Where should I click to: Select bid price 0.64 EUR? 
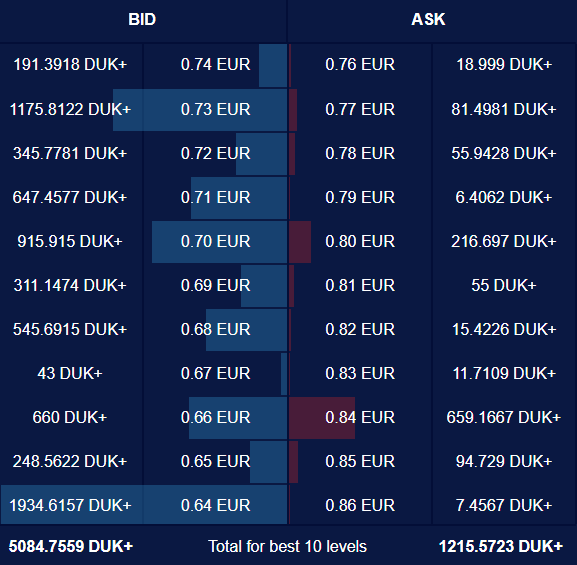coord(215,505)
